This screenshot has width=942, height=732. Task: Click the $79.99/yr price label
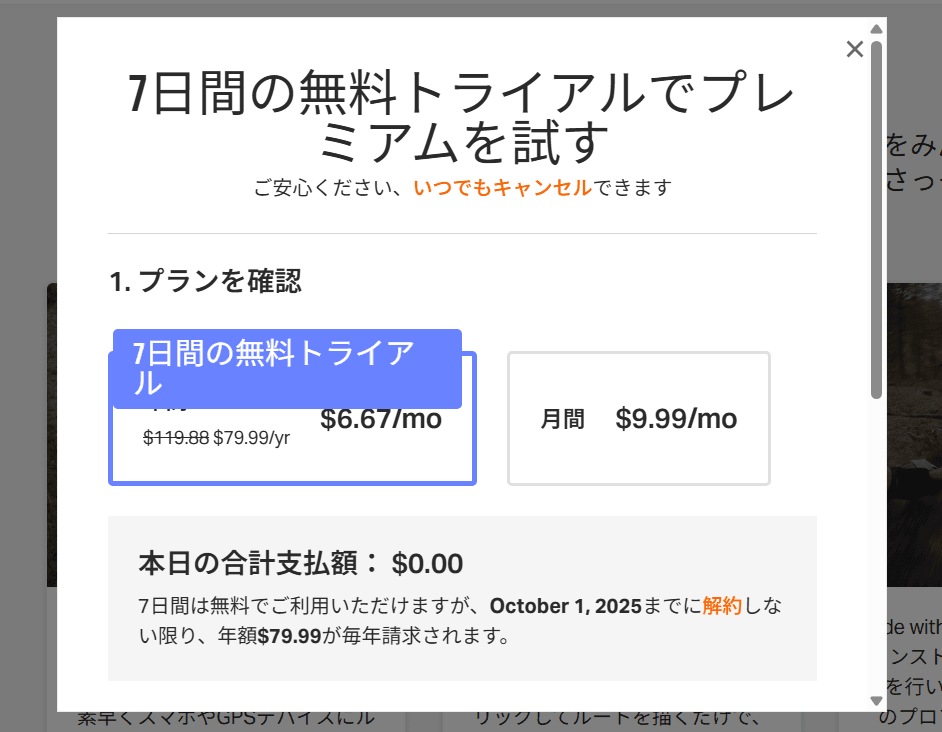pyautogui.click(x=252, y=437)
